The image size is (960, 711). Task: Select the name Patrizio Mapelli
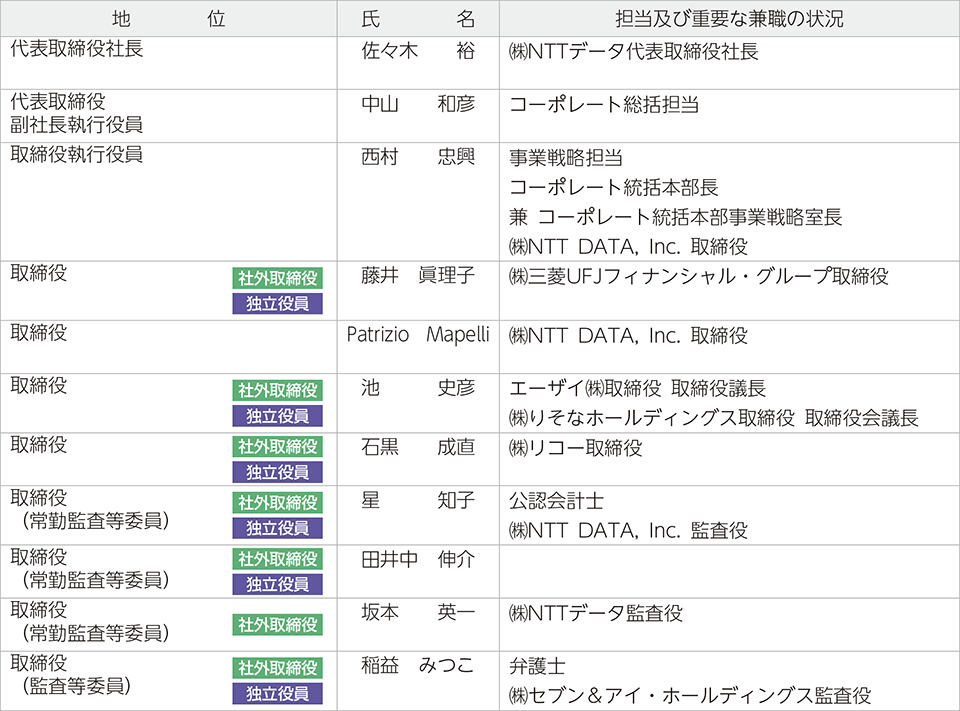[418, 334]
